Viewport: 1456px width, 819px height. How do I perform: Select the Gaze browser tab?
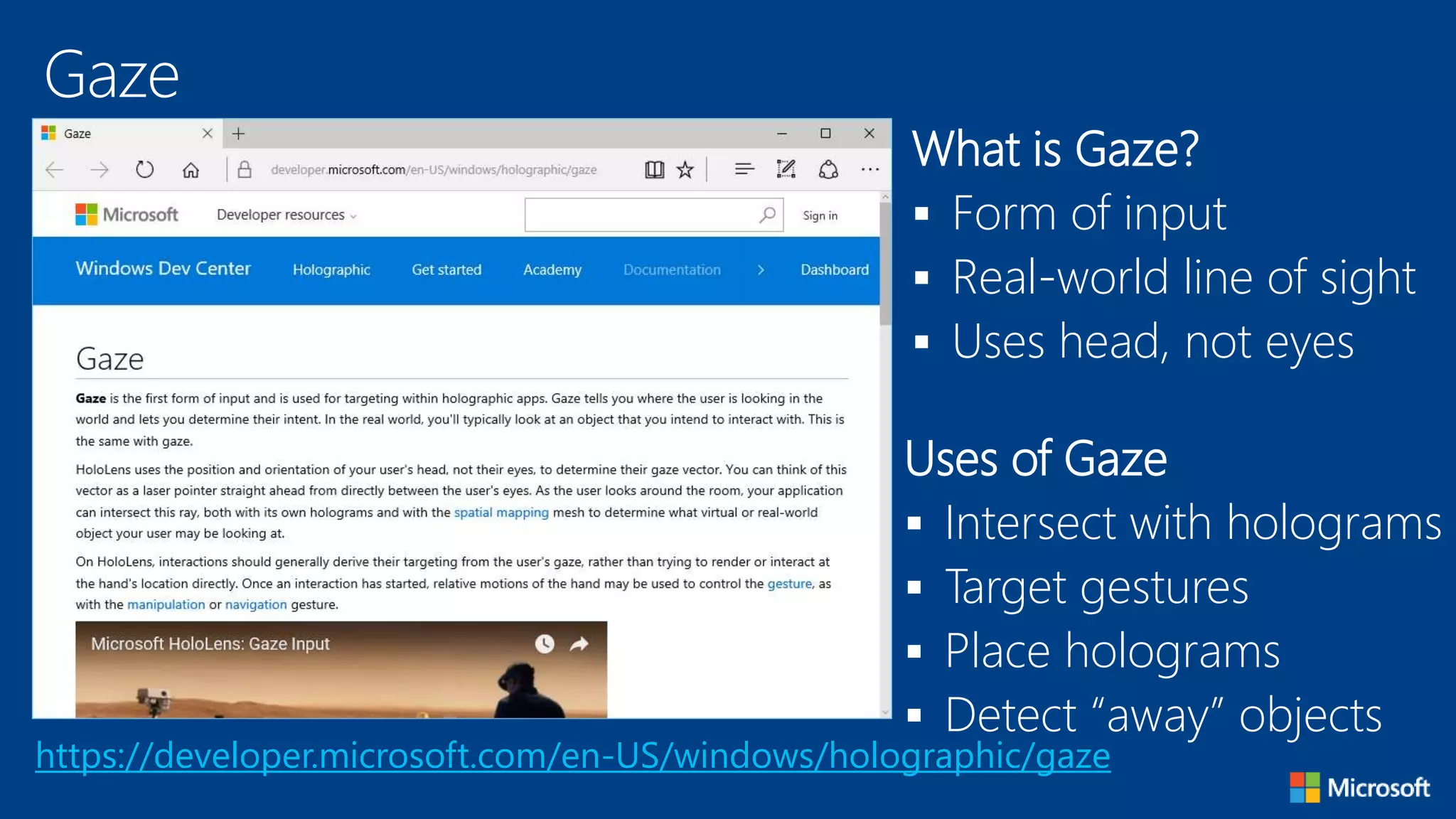tap(128, 134)
